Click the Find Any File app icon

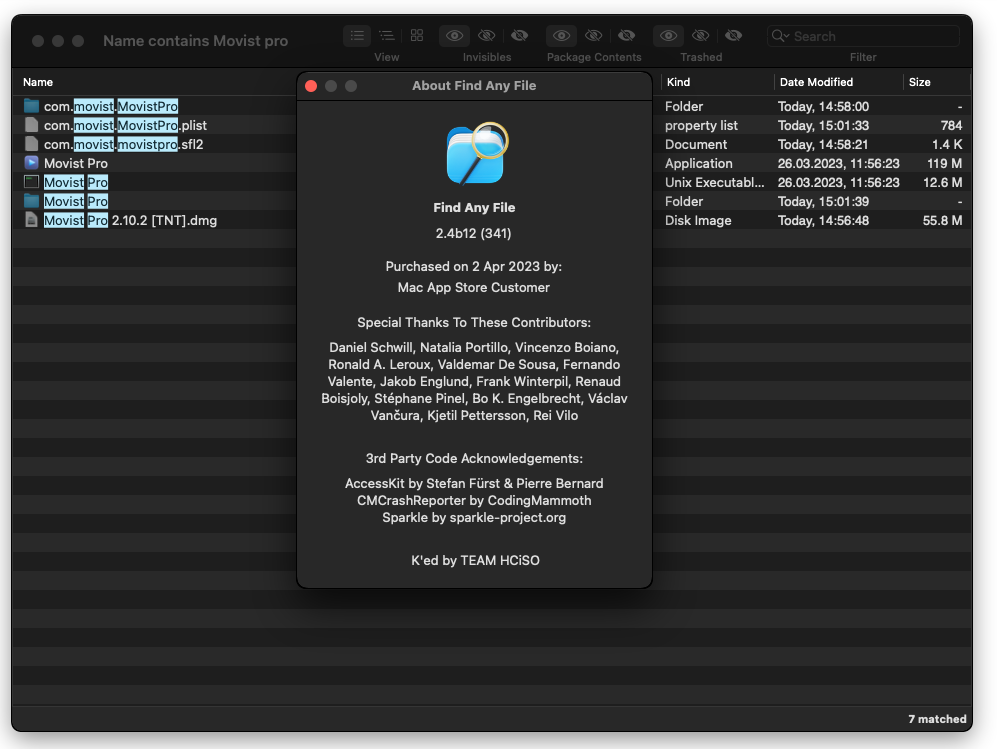tap(475, 153)
